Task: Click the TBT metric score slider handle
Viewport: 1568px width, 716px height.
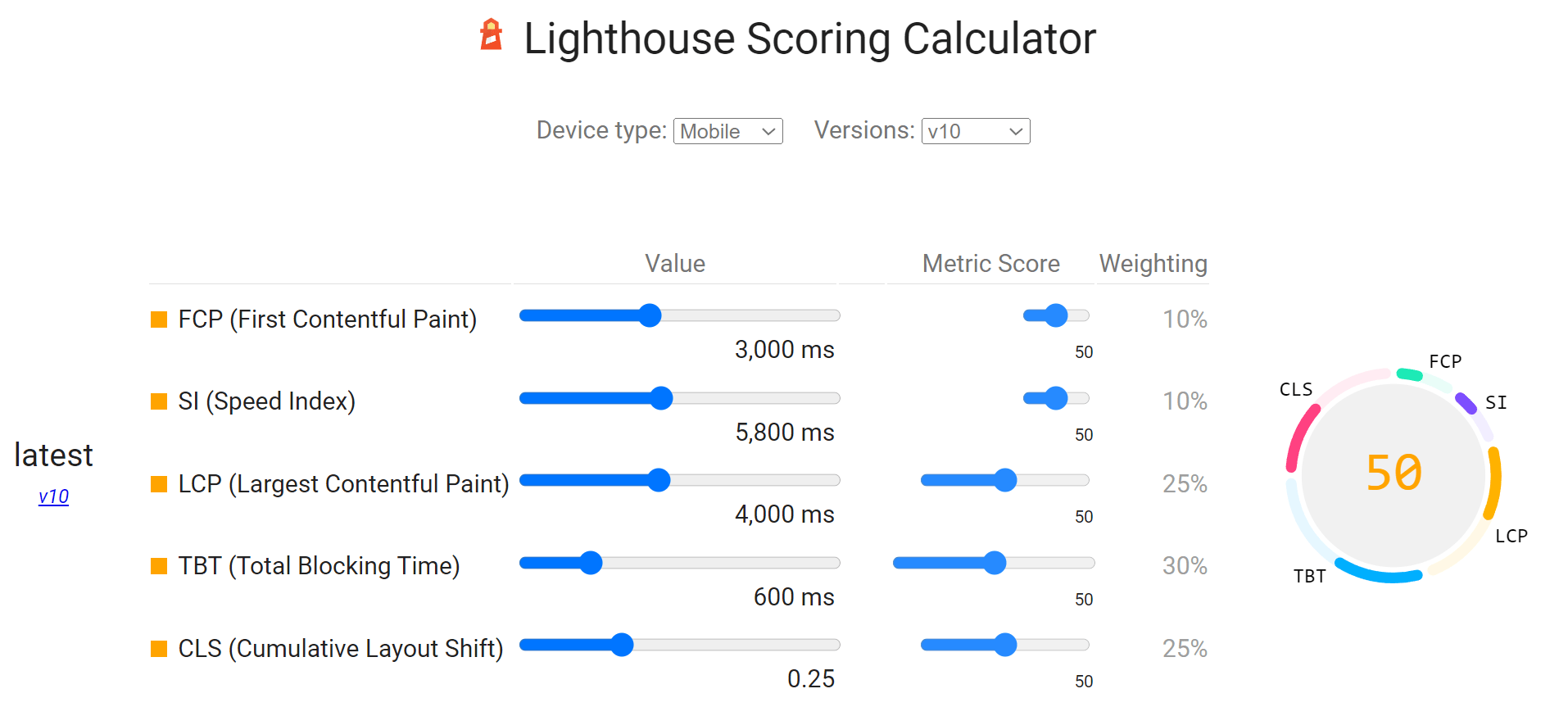Action: [x=994, y=563]
